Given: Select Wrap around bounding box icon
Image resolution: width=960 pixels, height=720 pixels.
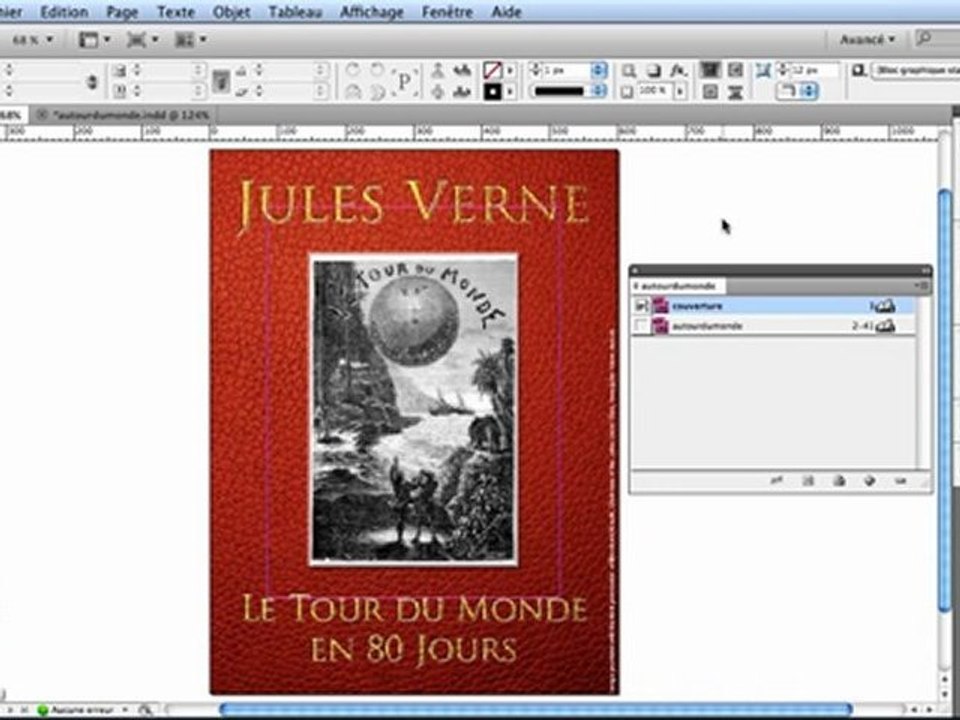Looking at the screenshot, I should 736,70.
